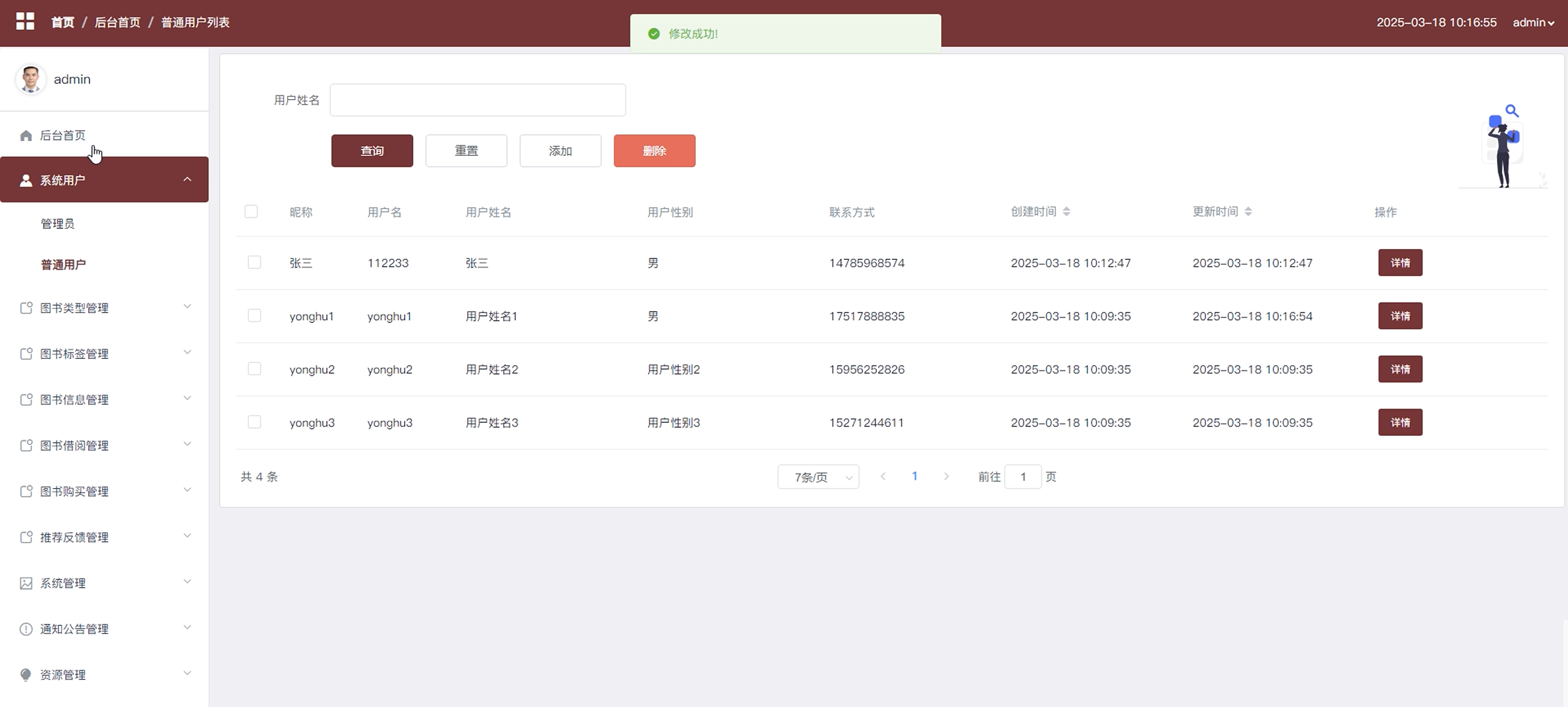The image size is (1568, 707).
Task: Click the 用户姓名 search input field
Action: pos(477,100)
